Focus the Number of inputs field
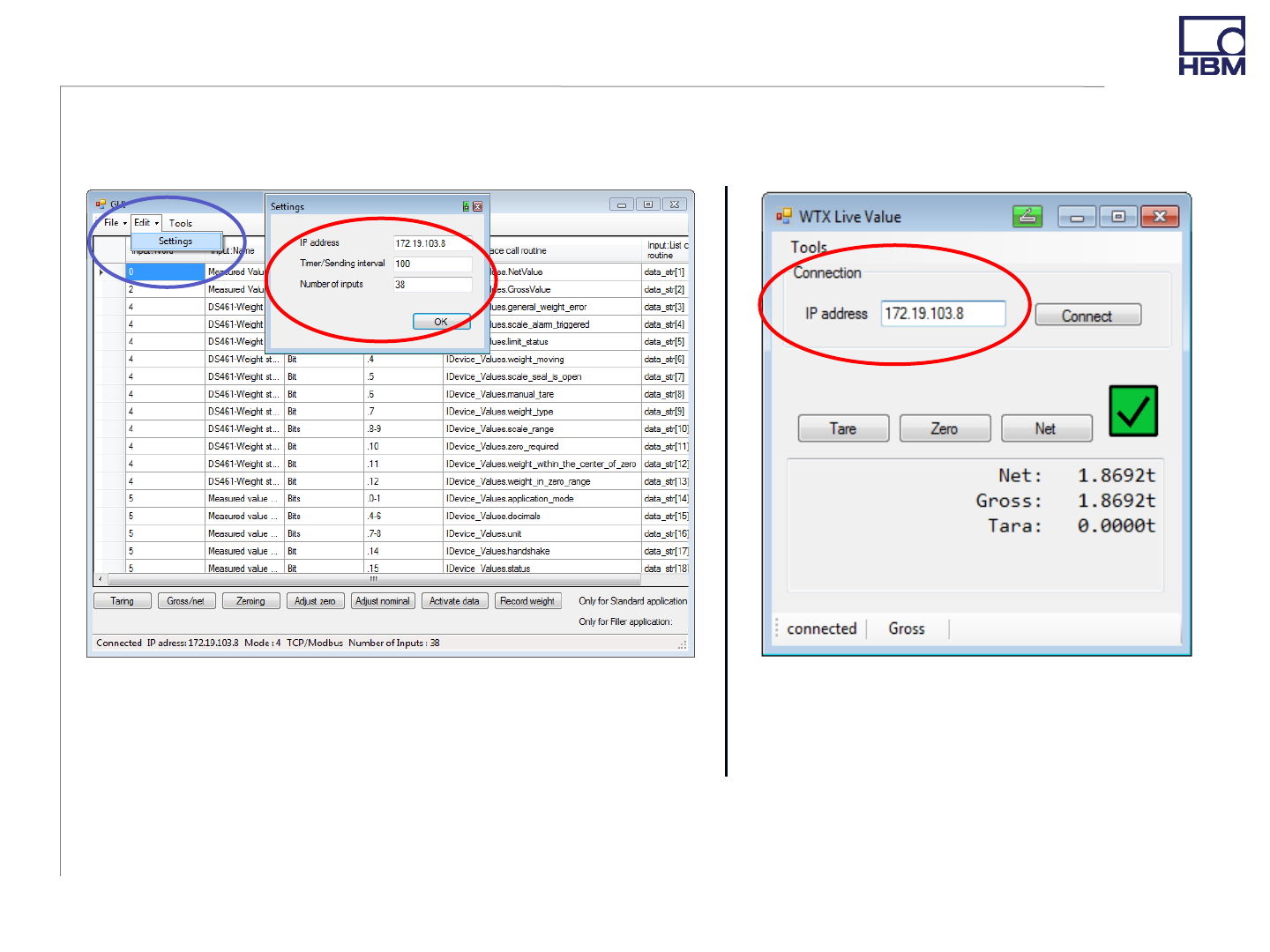This screenshot has height=952, width=1270. pos(432,285)
